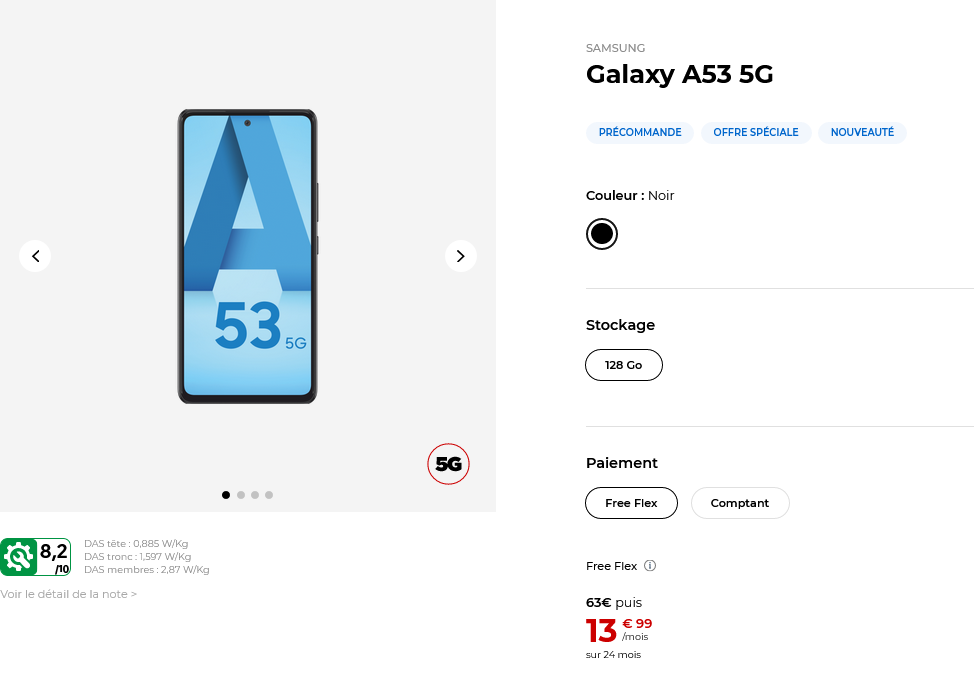Select 128 Go storage option
The height and width of the screenshot is (676, 974).
click(624, 365)
